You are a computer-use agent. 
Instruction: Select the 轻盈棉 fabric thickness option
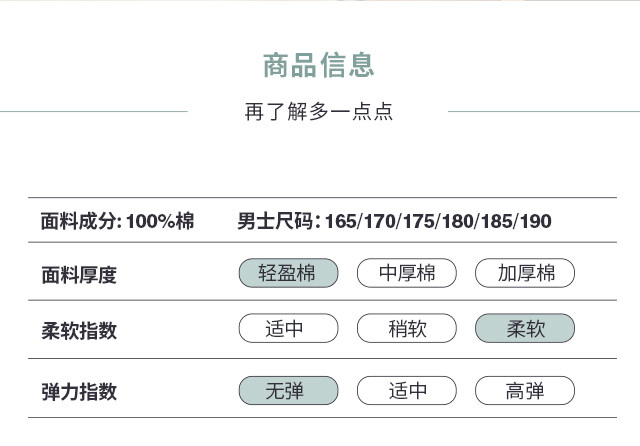[x=288, y=273]
